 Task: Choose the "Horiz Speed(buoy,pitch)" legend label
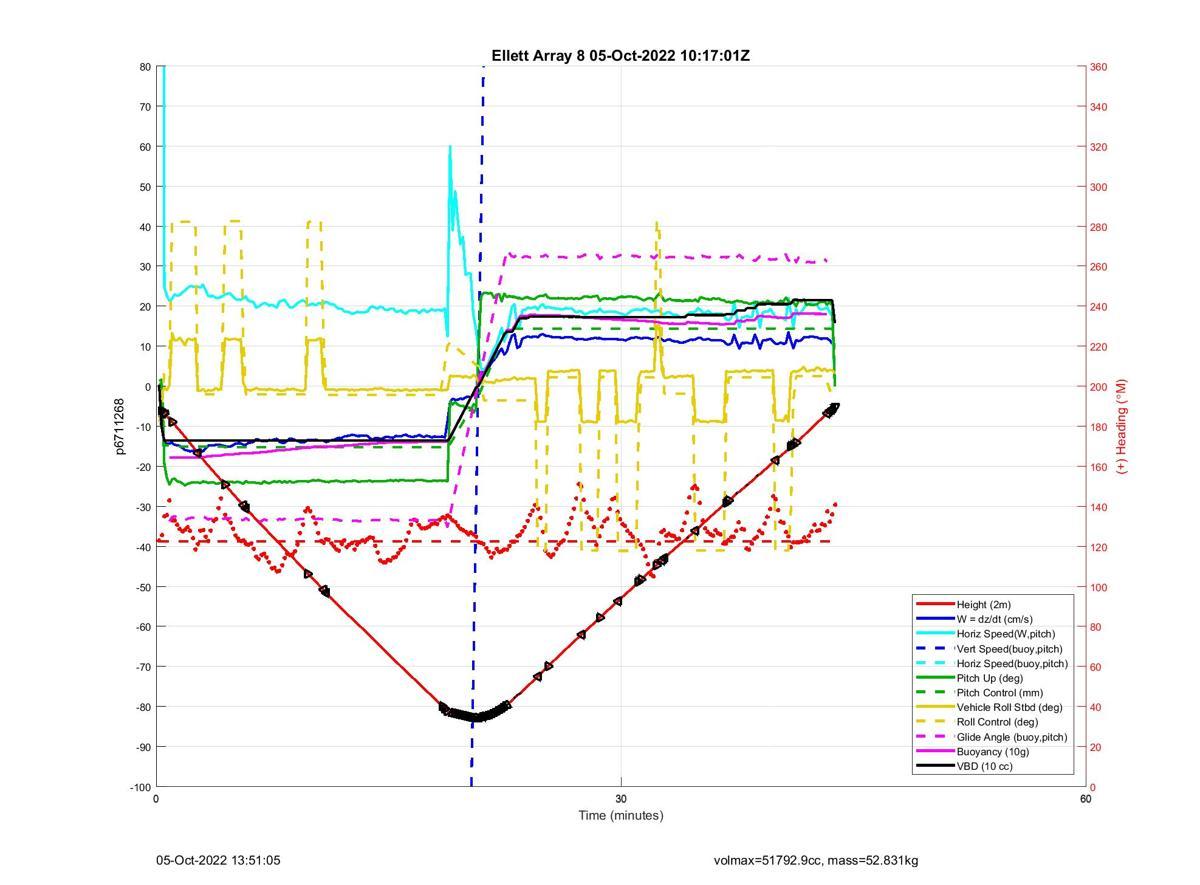1012,663
